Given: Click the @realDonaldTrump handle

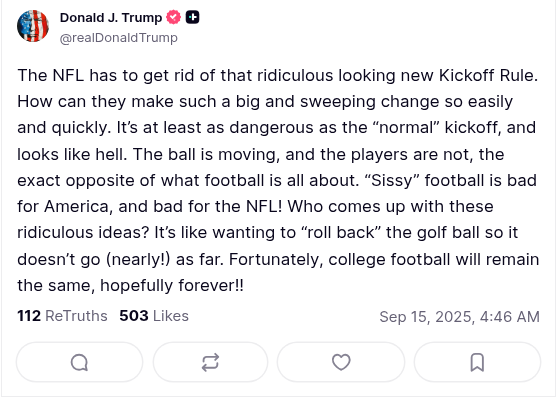Looking at the screenshot, I should [x=119, y=38].
